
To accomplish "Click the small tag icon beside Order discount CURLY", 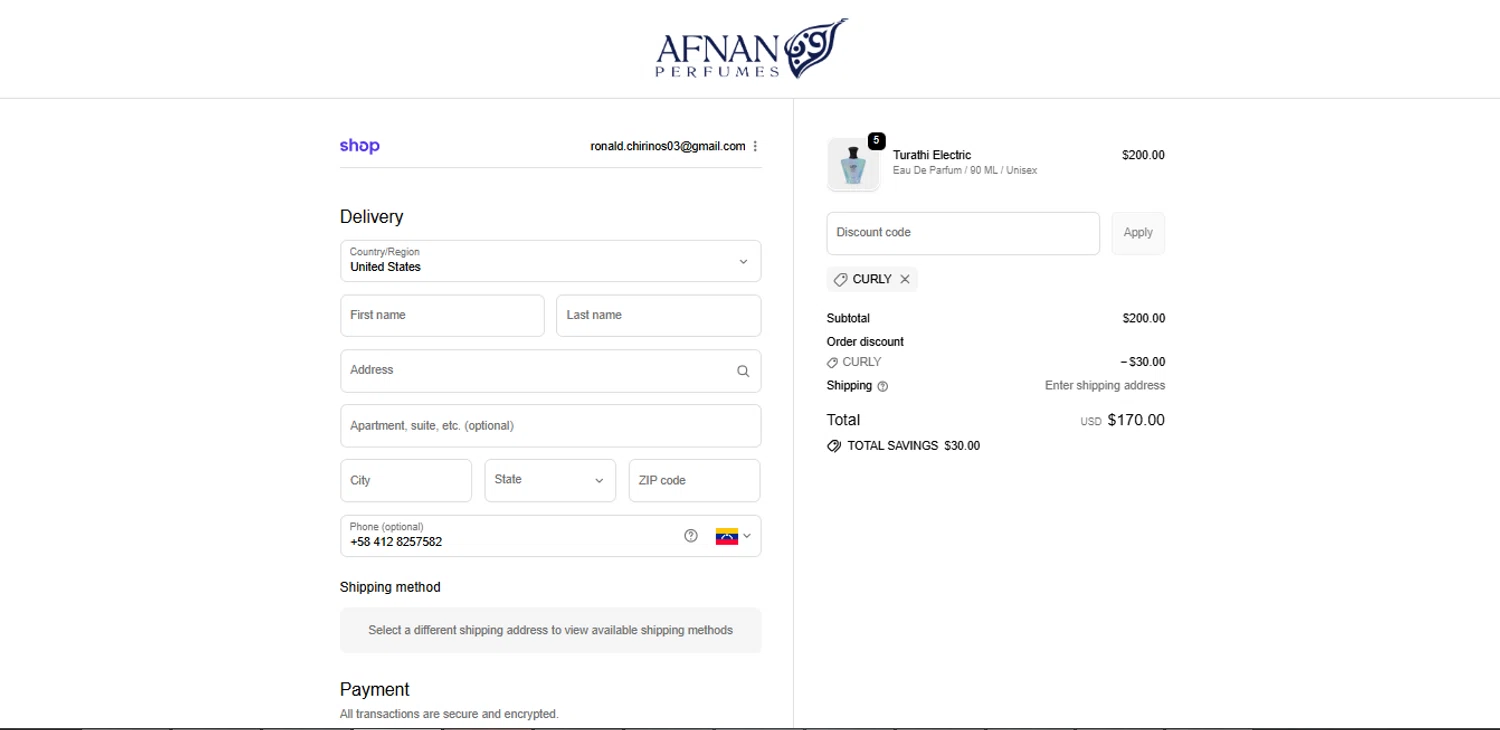I will point(833,363).
